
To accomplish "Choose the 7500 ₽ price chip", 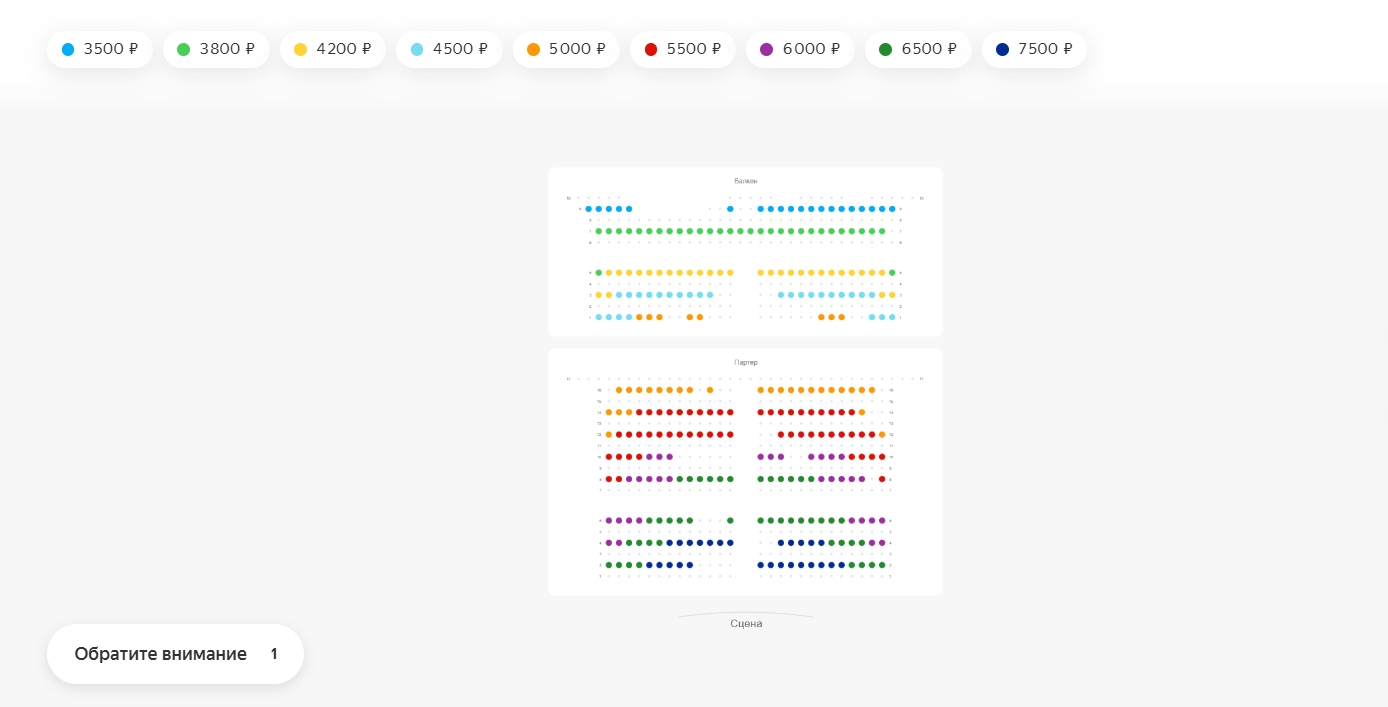I will [1034, 49].
